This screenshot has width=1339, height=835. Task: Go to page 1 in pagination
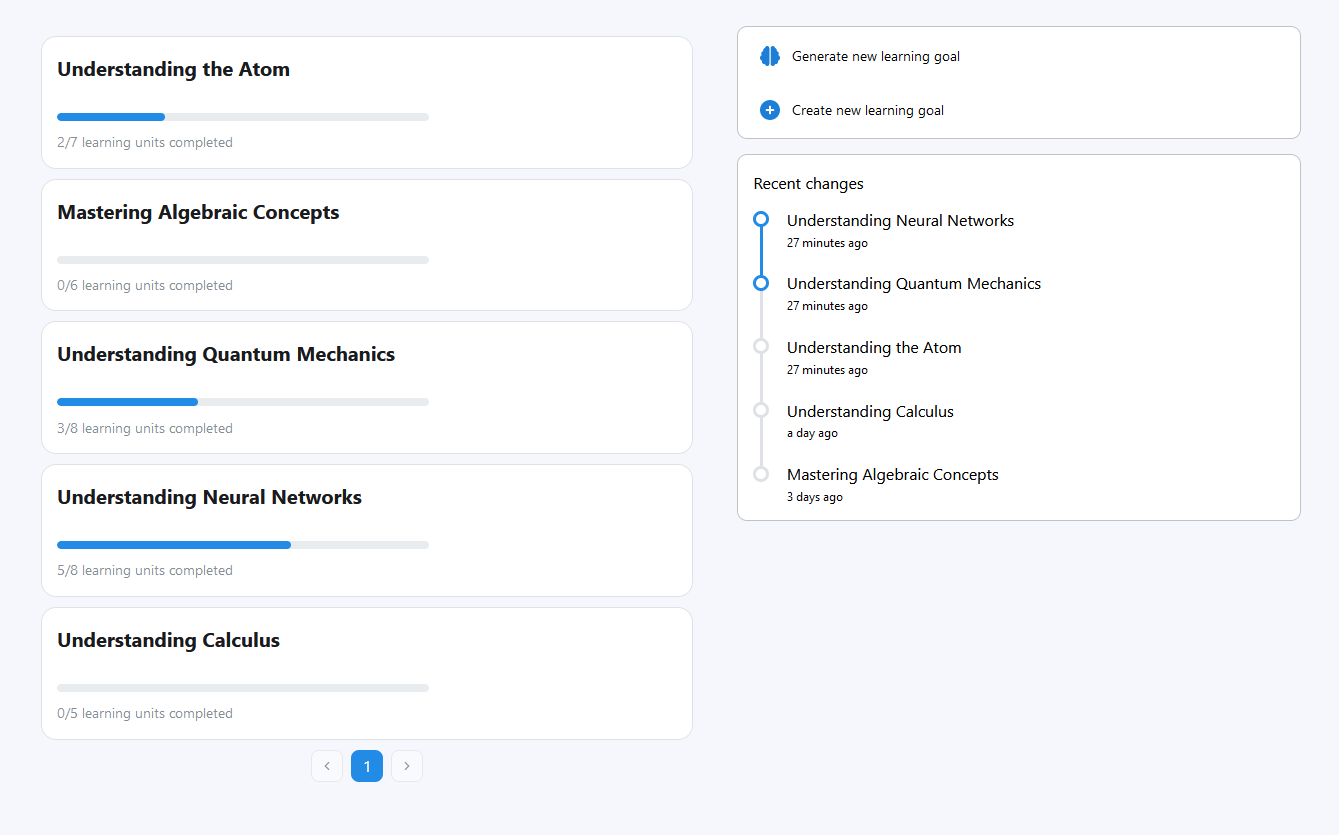coord(367,766)
